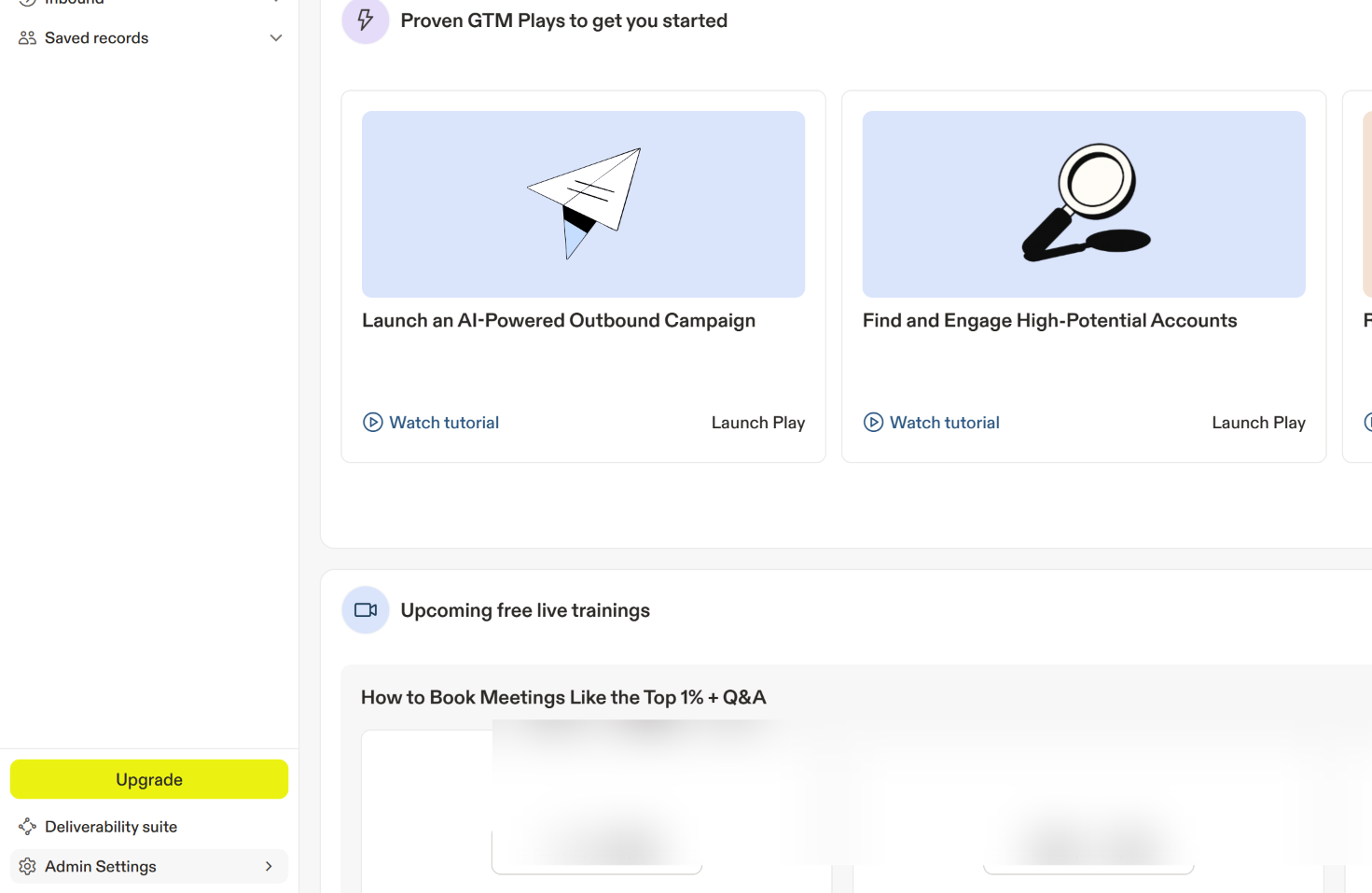This screenshot has height=893, width=1372.
Task: Click the Admin Settings gear icon
Action: pos(27,867)
